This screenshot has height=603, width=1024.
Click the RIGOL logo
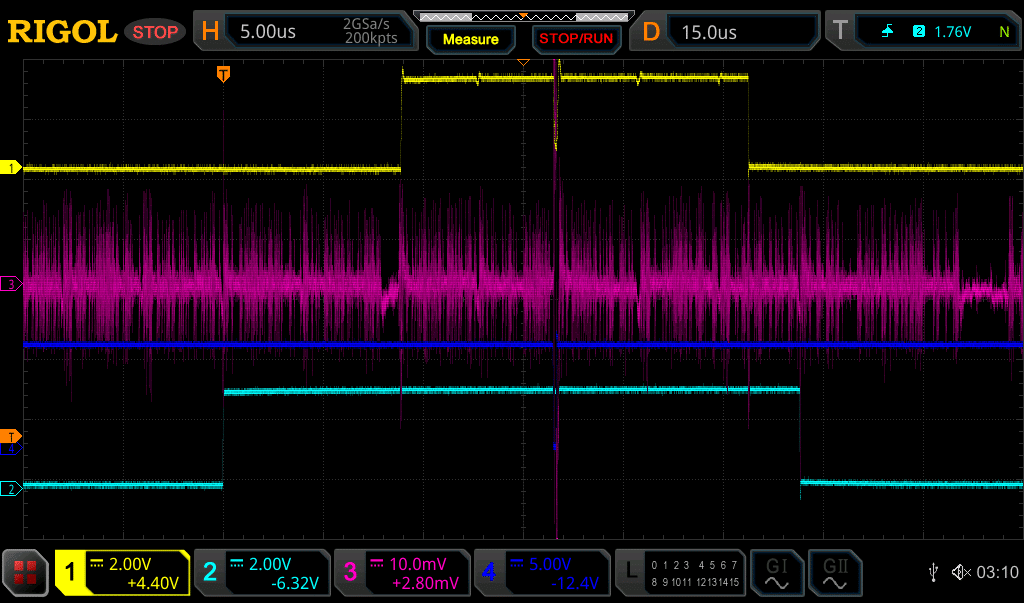tap(62, 32)
